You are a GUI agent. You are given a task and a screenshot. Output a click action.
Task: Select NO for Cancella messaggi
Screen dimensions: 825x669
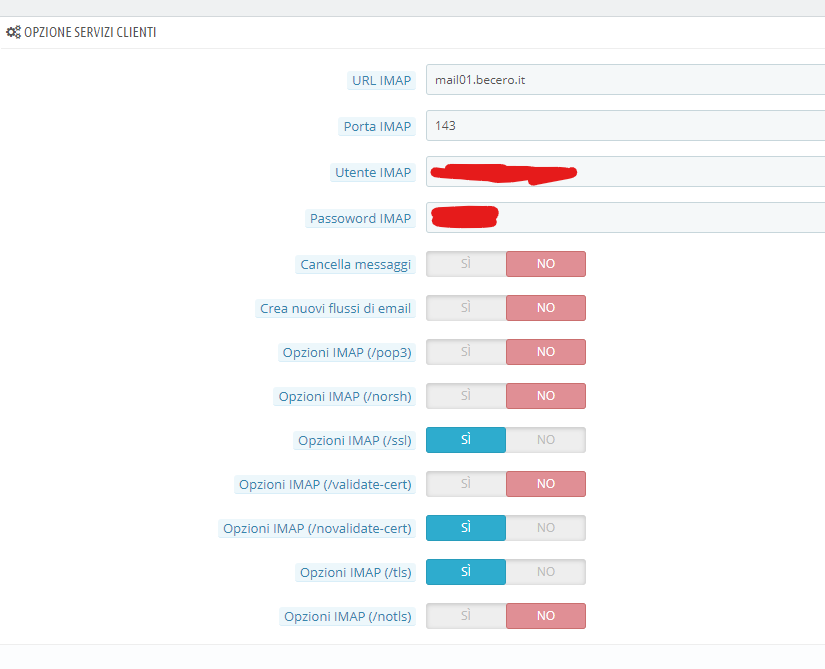click(x=546, y=264)
